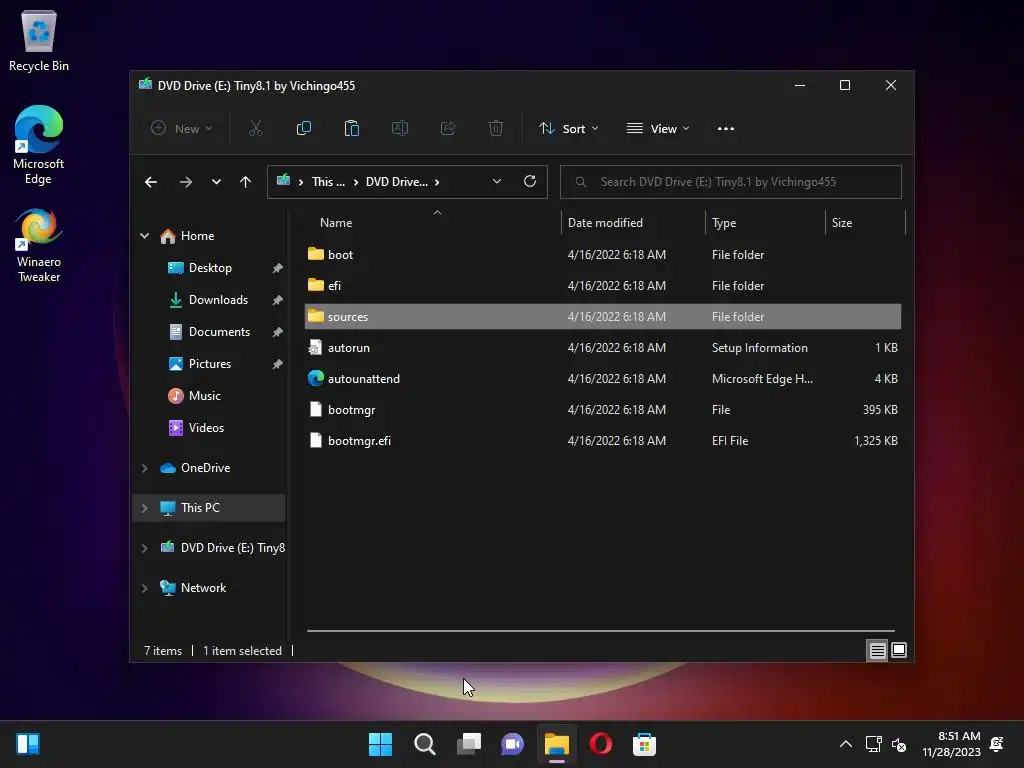
Task: Select the efi folder
Action: click(603, 285)
